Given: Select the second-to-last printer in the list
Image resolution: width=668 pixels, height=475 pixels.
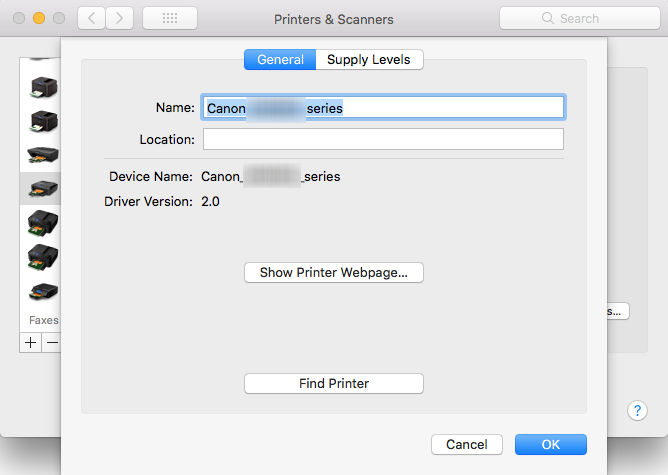Looking at the screenshot, I should tap(43, 257).
